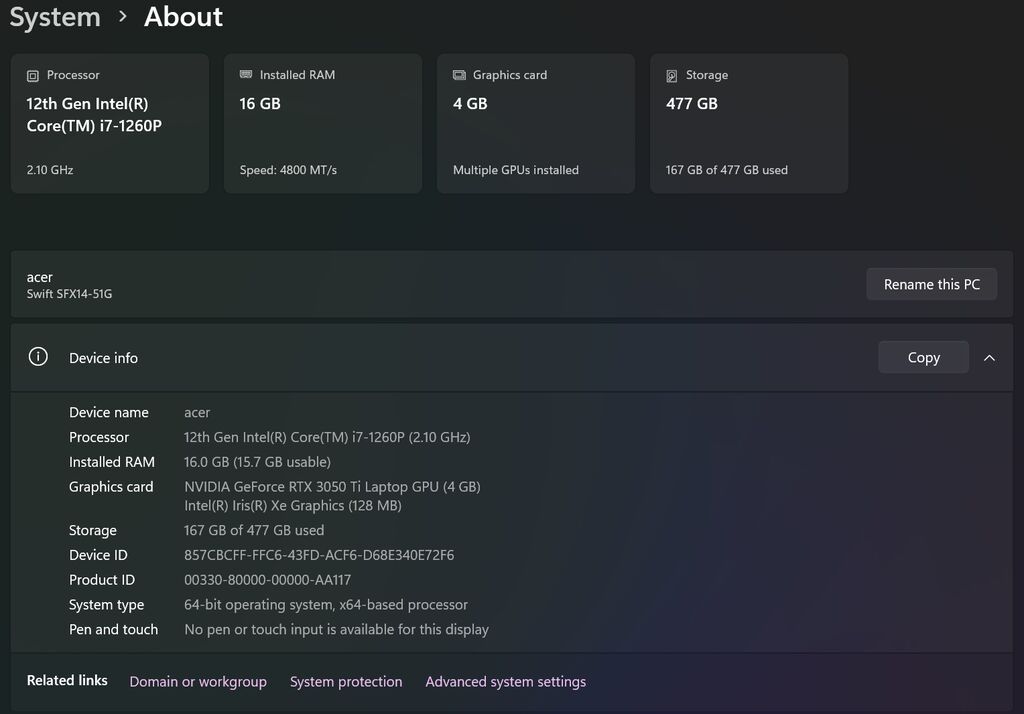Click the Device info circle icon
This screenshot has height=714, width=1024.
[x=38, y=357]
